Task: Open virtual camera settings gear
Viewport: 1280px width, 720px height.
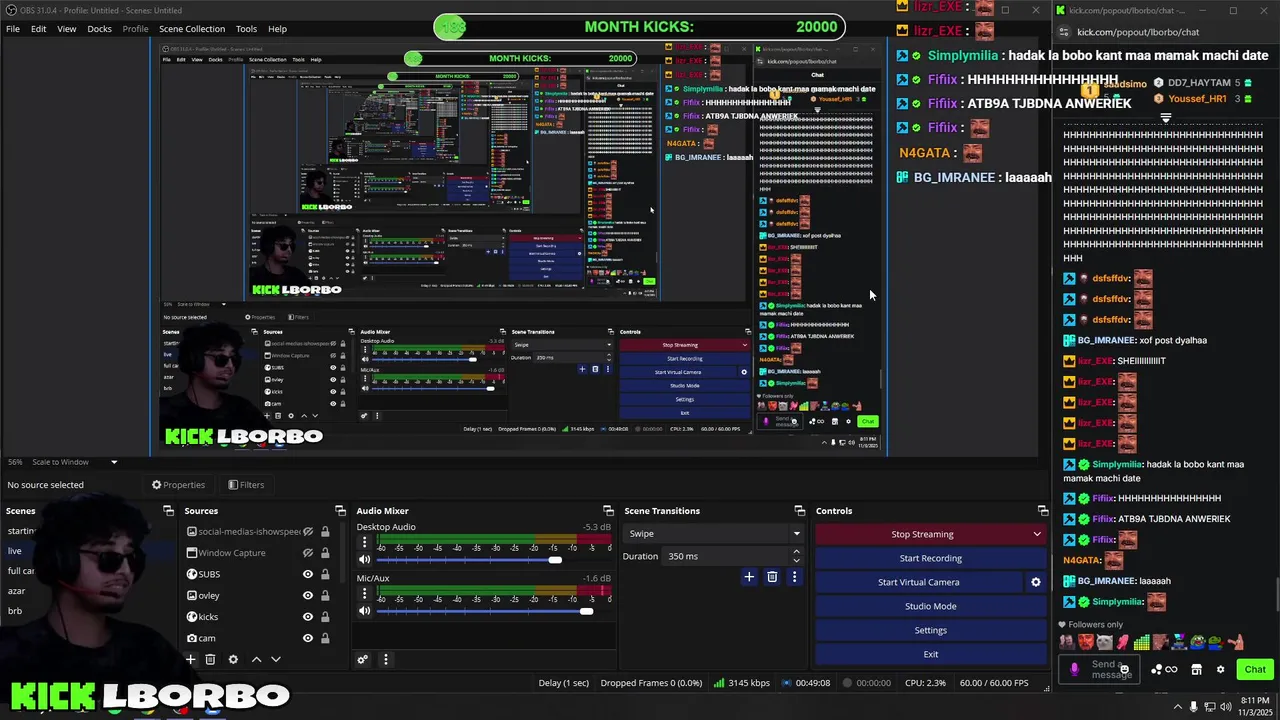Action: click(x=1036, y=582)
